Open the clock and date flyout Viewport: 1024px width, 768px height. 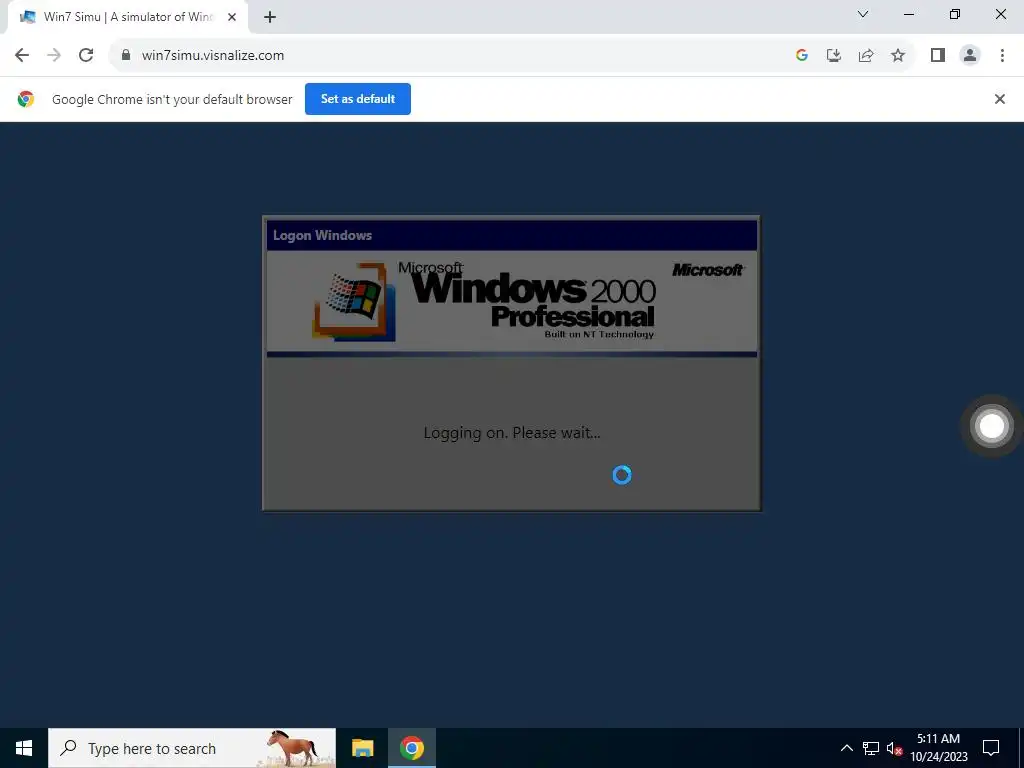pos(938,748)
